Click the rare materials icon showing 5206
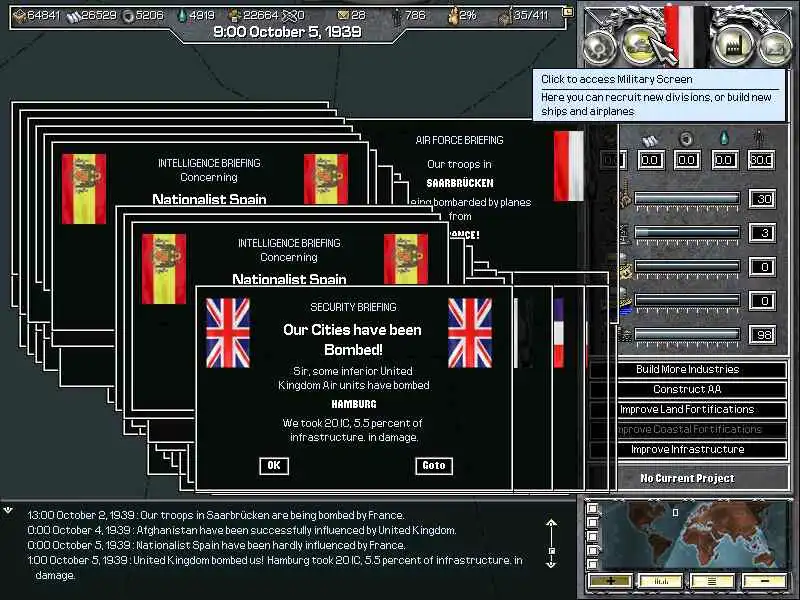The height and width of the screenshot is (600, 800). pyautogui.click(x=129, y=16)
